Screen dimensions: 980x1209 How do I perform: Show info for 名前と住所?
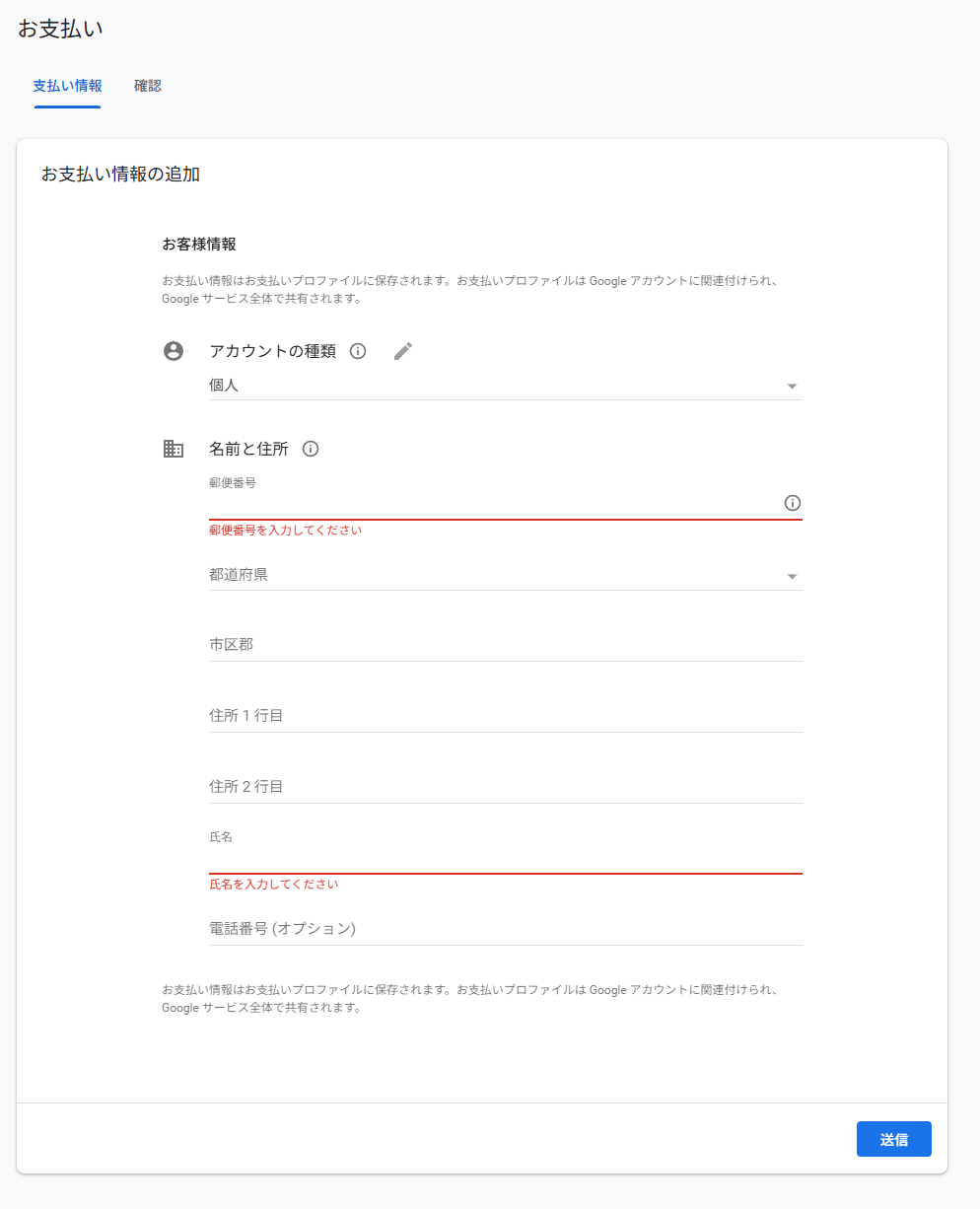click(311, 449)
